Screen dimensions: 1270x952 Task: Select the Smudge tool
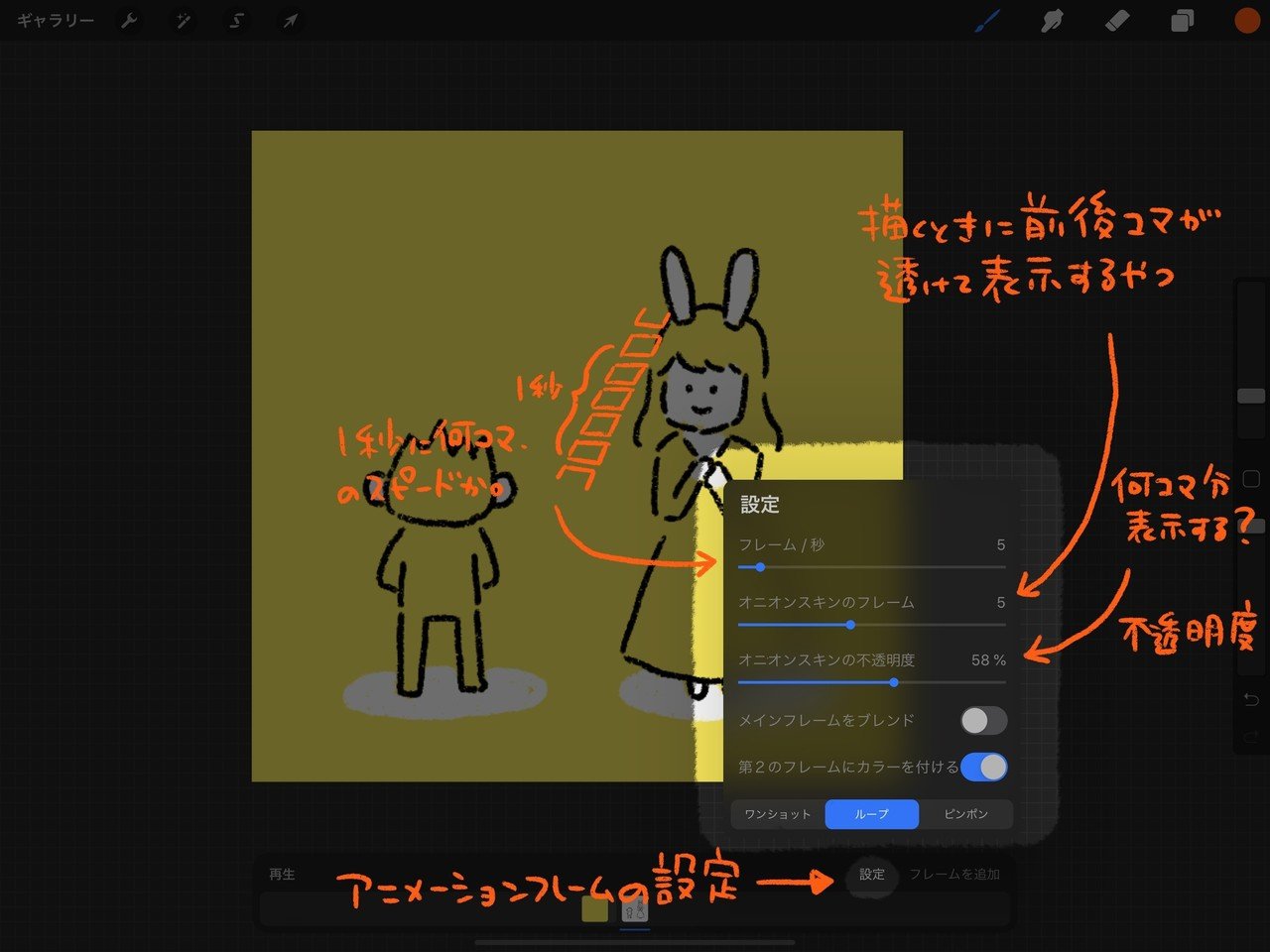pyautogui.click(x=1051, y=20)
